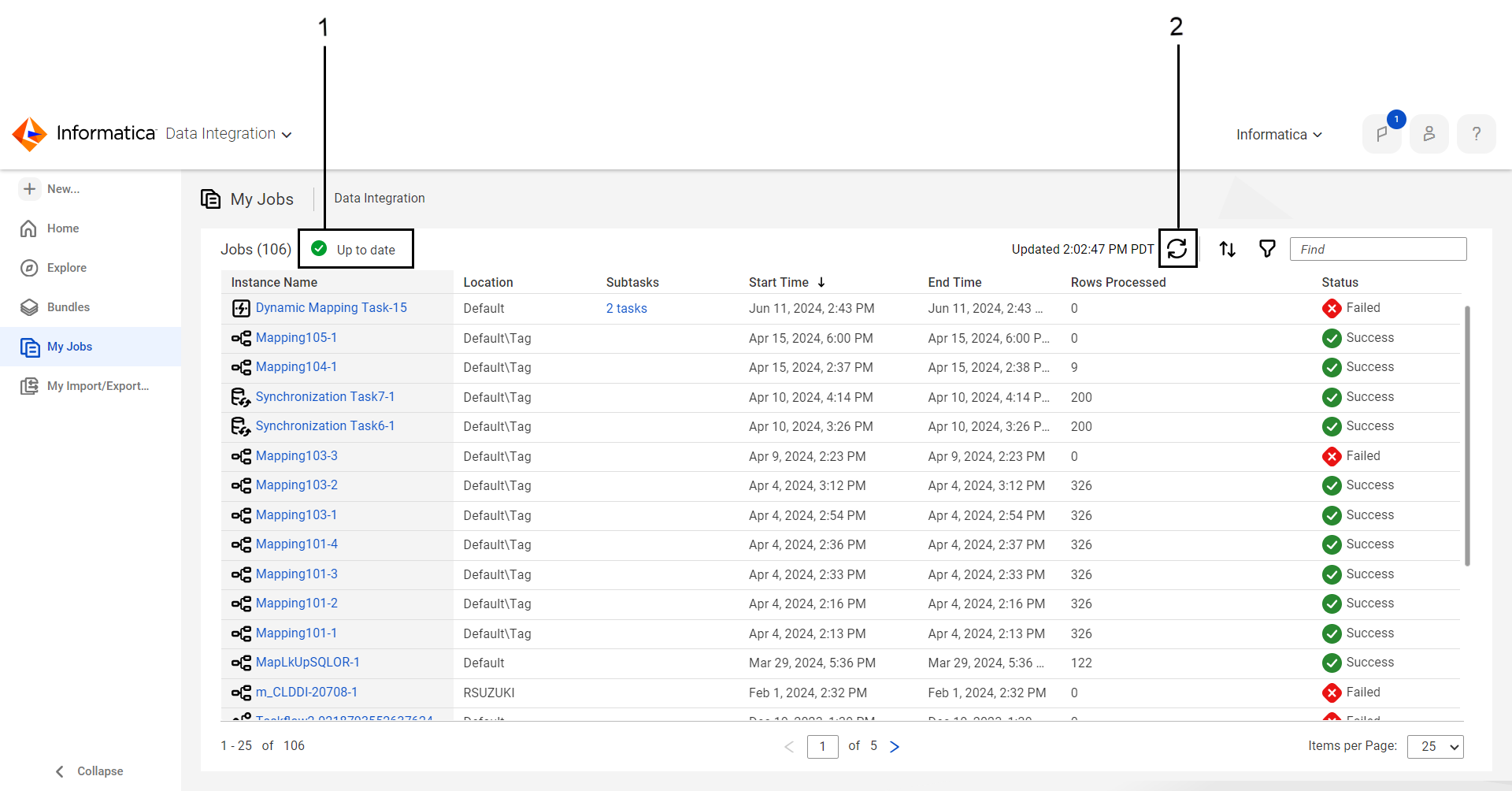This screenshot has height=791, width=1512.
Task: Click the sort arrows icon
Action: click(x=1228, y=249)
